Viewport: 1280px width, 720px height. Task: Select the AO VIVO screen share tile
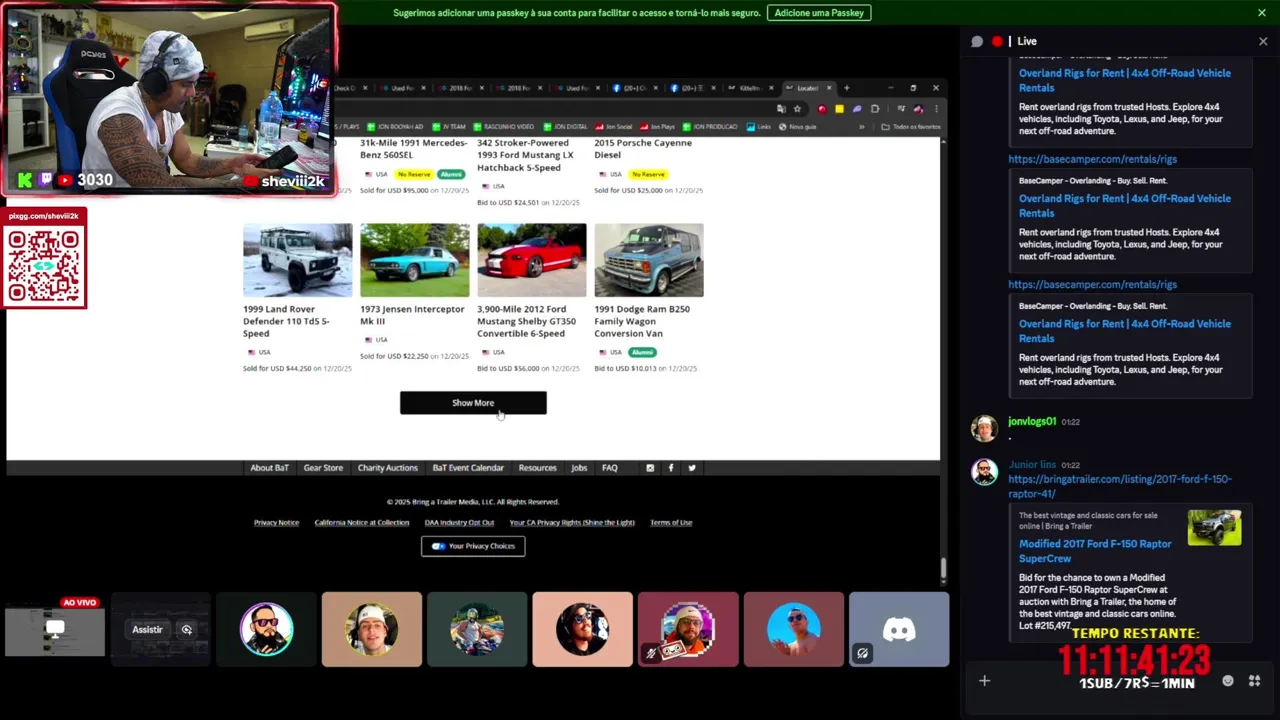[x=54, y=630]
